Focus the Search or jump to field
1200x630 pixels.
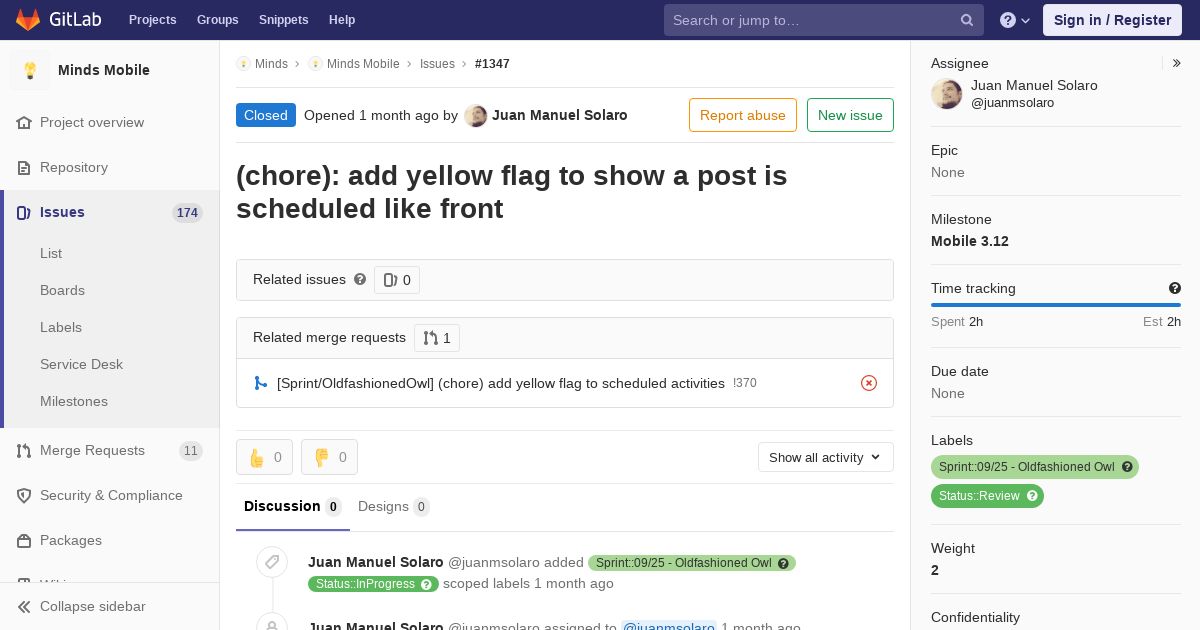coord(823,20)
